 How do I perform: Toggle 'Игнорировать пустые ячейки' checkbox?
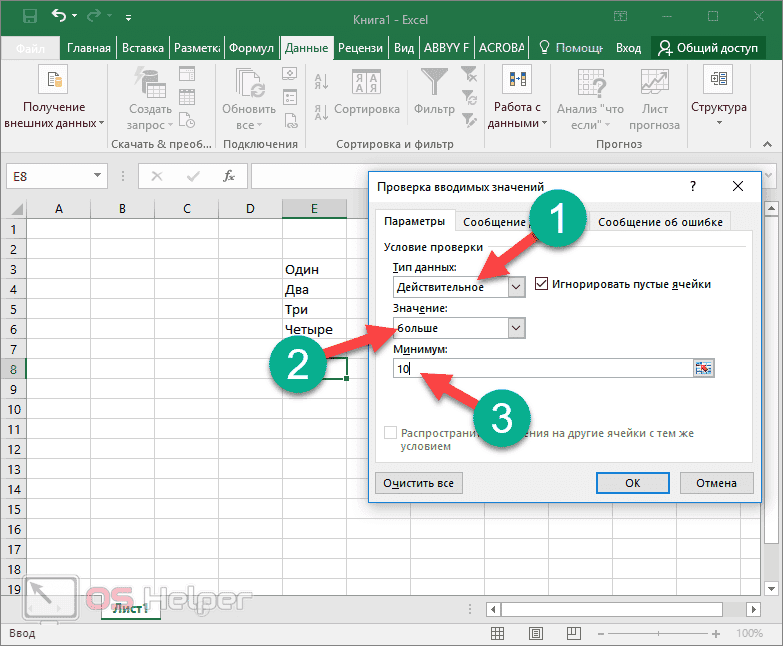[543, 284]
